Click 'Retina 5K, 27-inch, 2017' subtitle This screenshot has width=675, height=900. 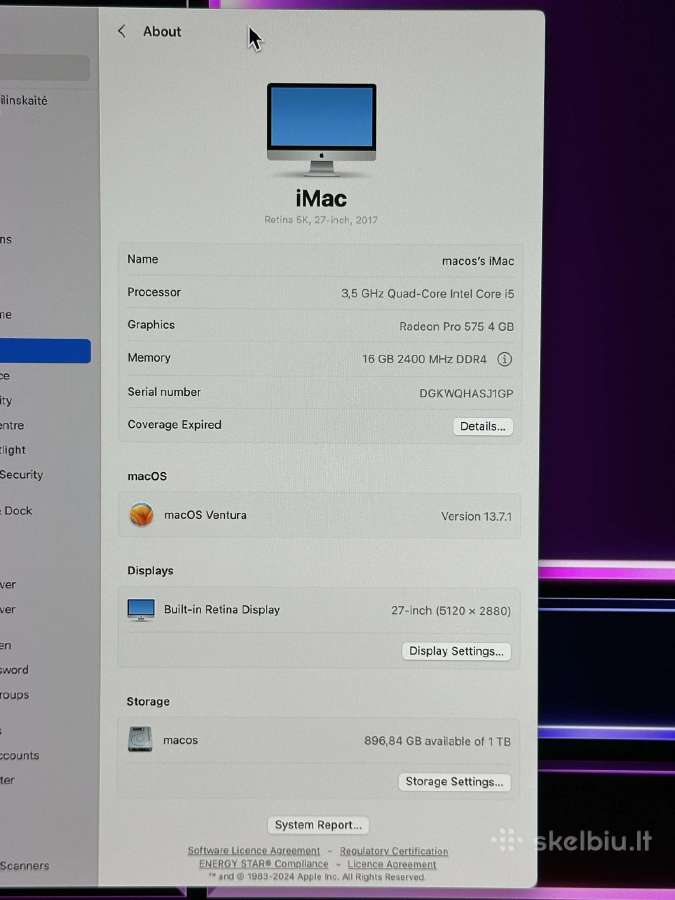(321, 220)
